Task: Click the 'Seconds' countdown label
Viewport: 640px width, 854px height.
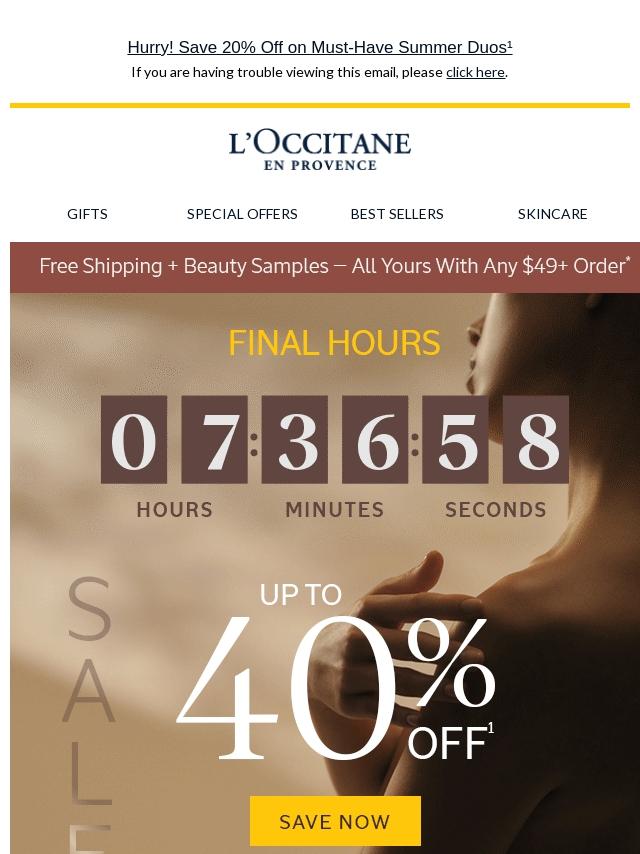Action: 496,510
